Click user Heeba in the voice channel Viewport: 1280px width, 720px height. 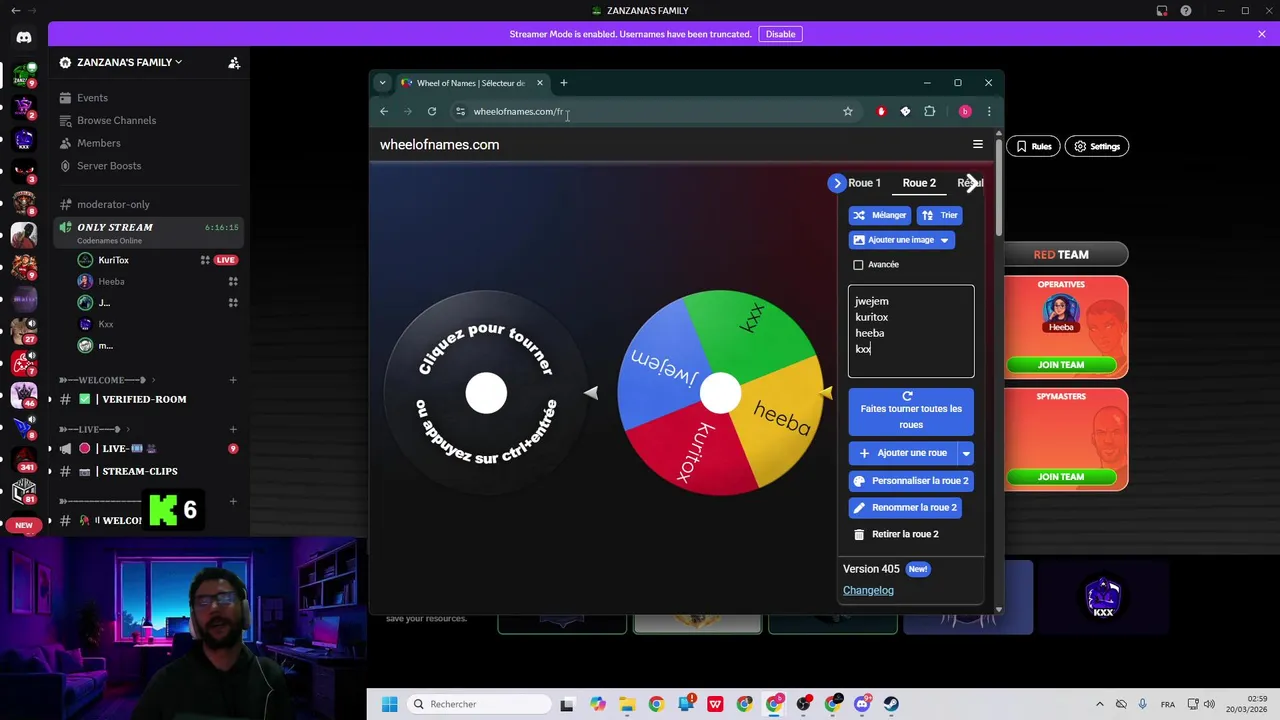111,282
